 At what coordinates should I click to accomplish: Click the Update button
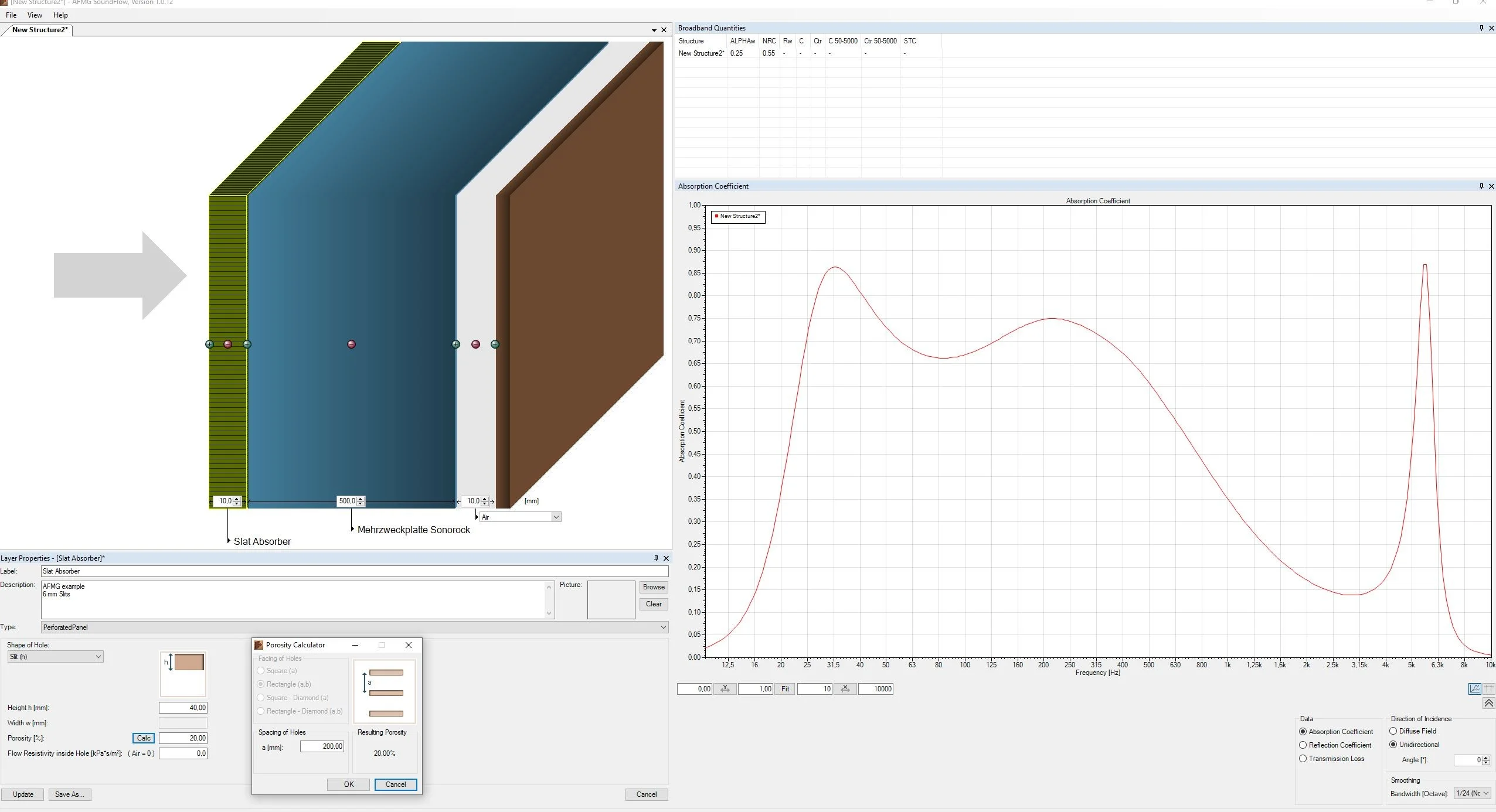coord(23,794)
